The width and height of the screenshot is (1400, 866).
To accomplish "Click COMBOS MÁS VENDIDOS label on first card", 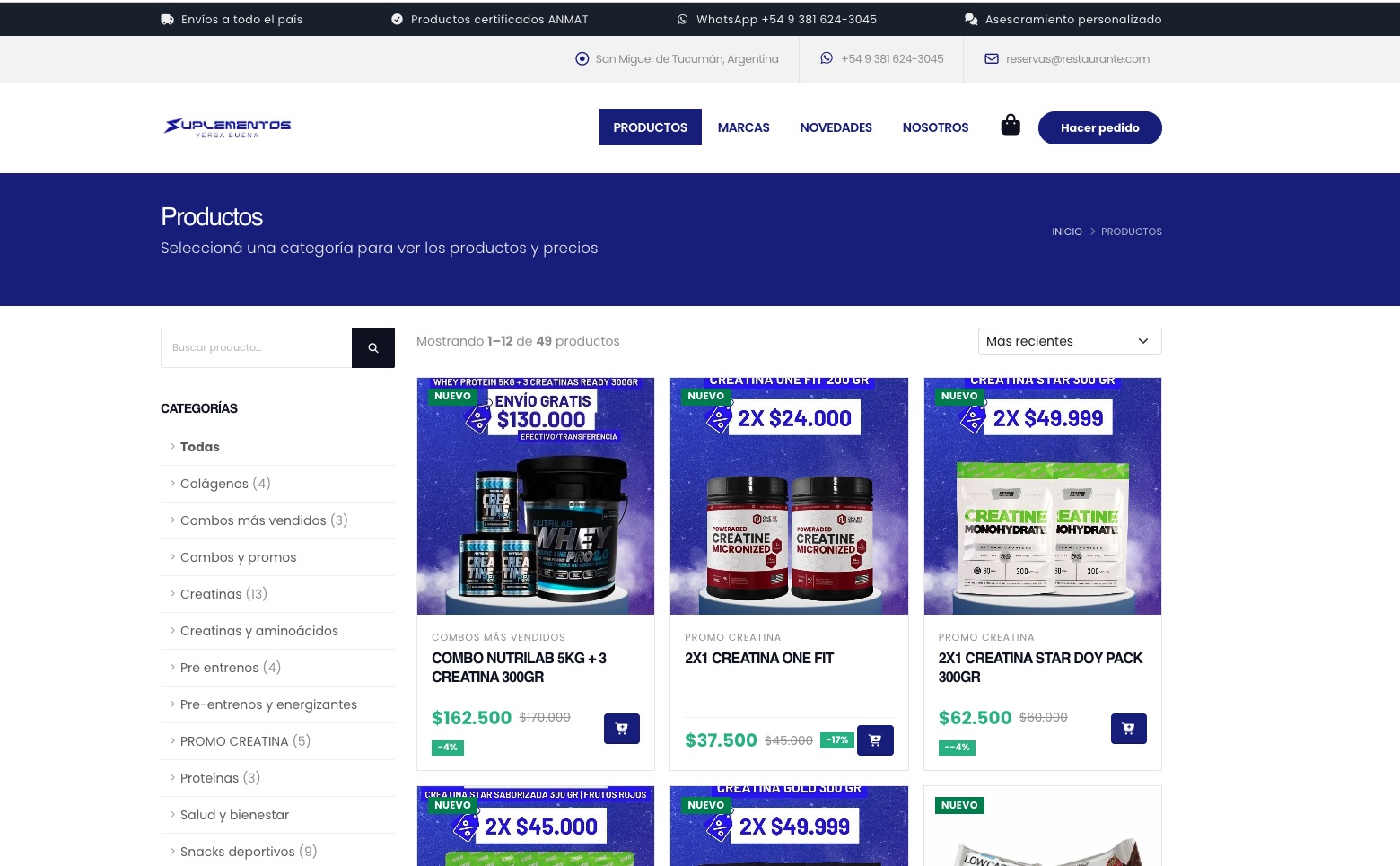I will pyautogui.click(x=498, y=637).
